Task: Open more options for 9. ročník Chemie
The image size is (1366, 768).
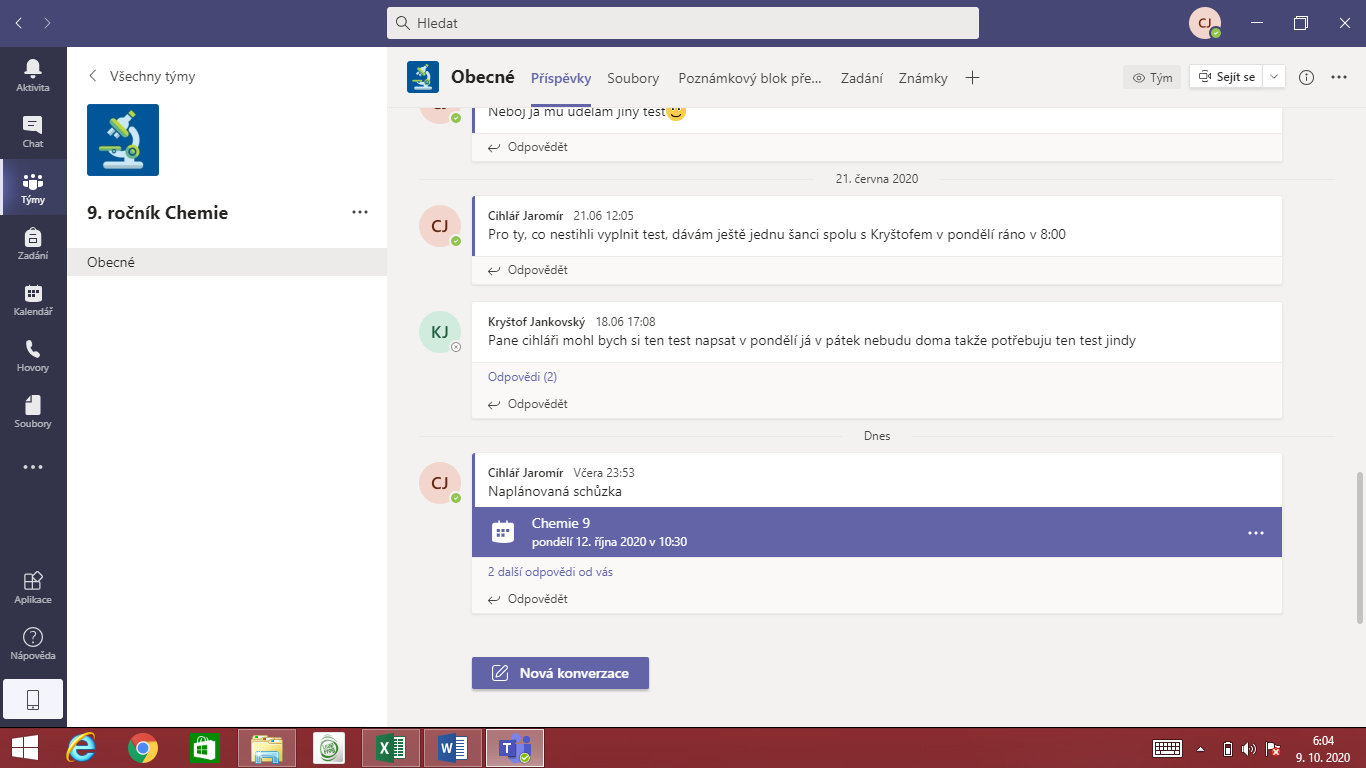Action: click(x=360, y=212)
